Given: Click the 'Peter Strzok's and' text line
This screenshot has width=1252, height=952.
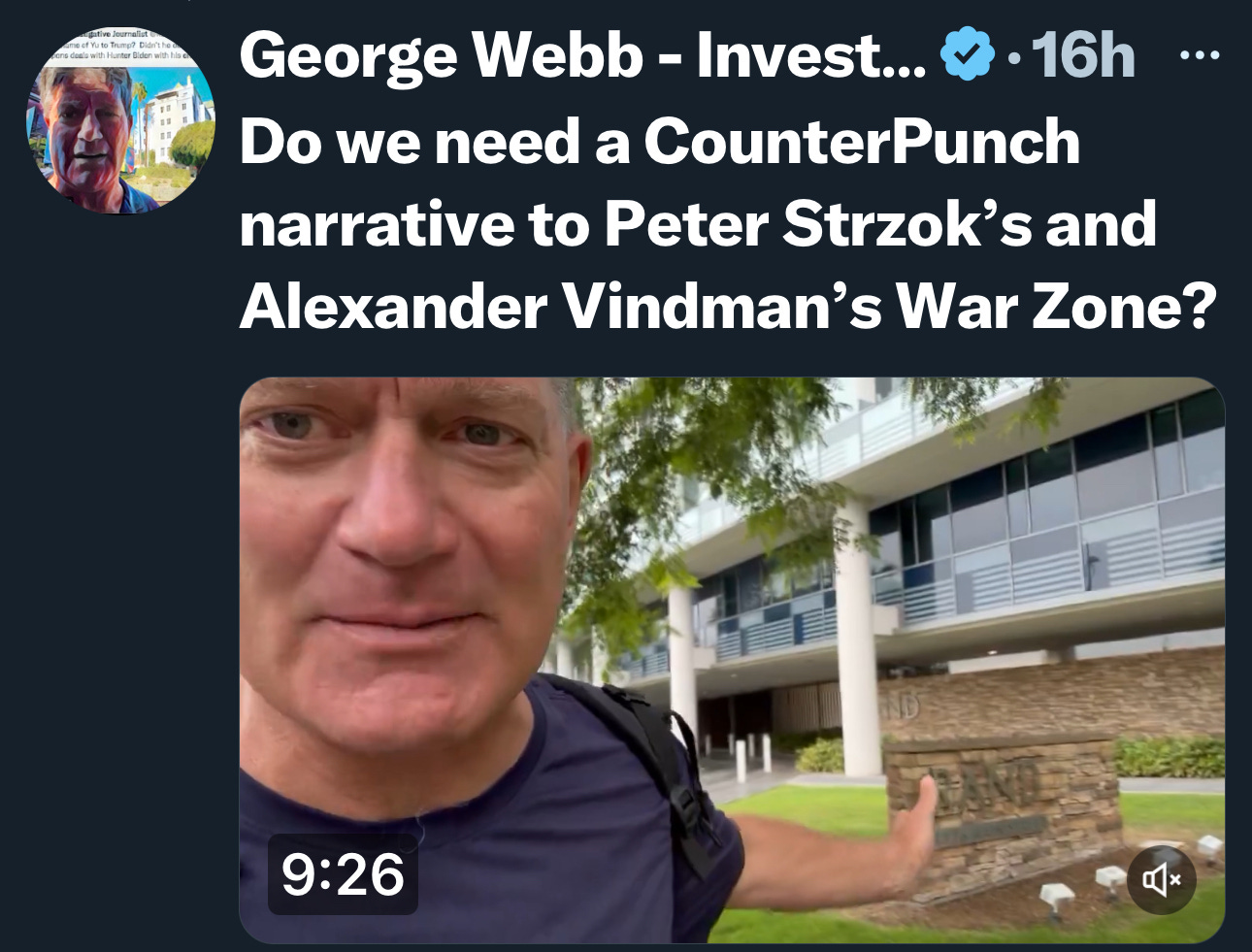Looking at the screenshot, I should click(880, 223).
